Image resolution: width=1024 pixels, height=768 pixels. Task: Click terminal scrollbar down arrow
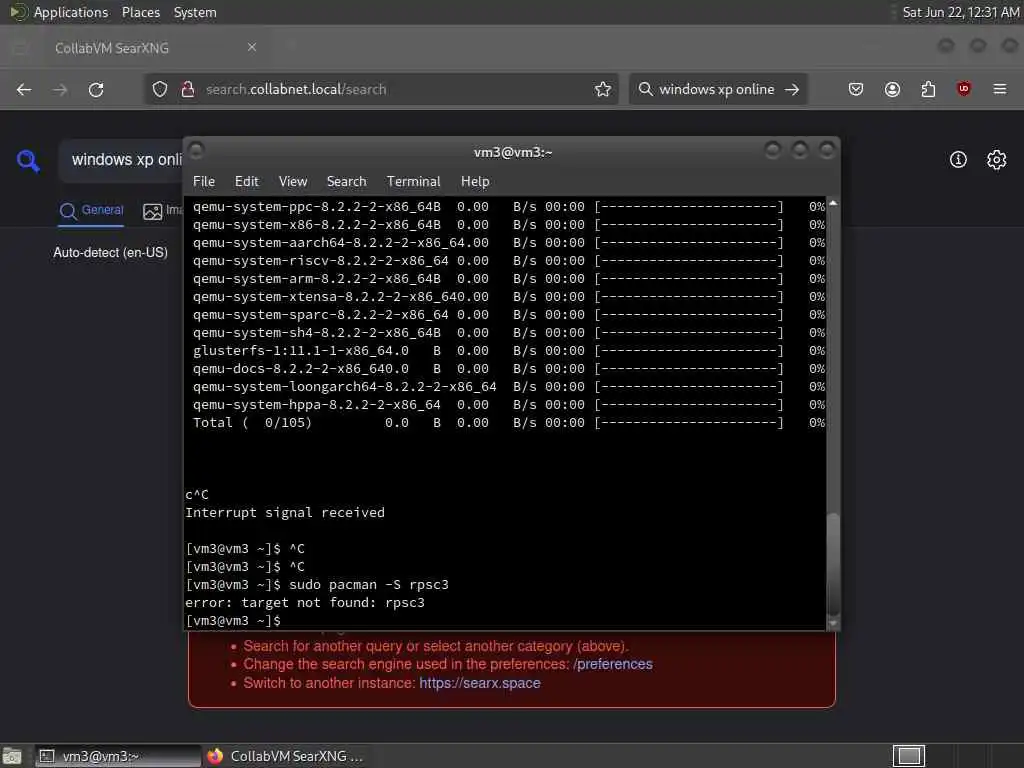(x=833, y=624)
